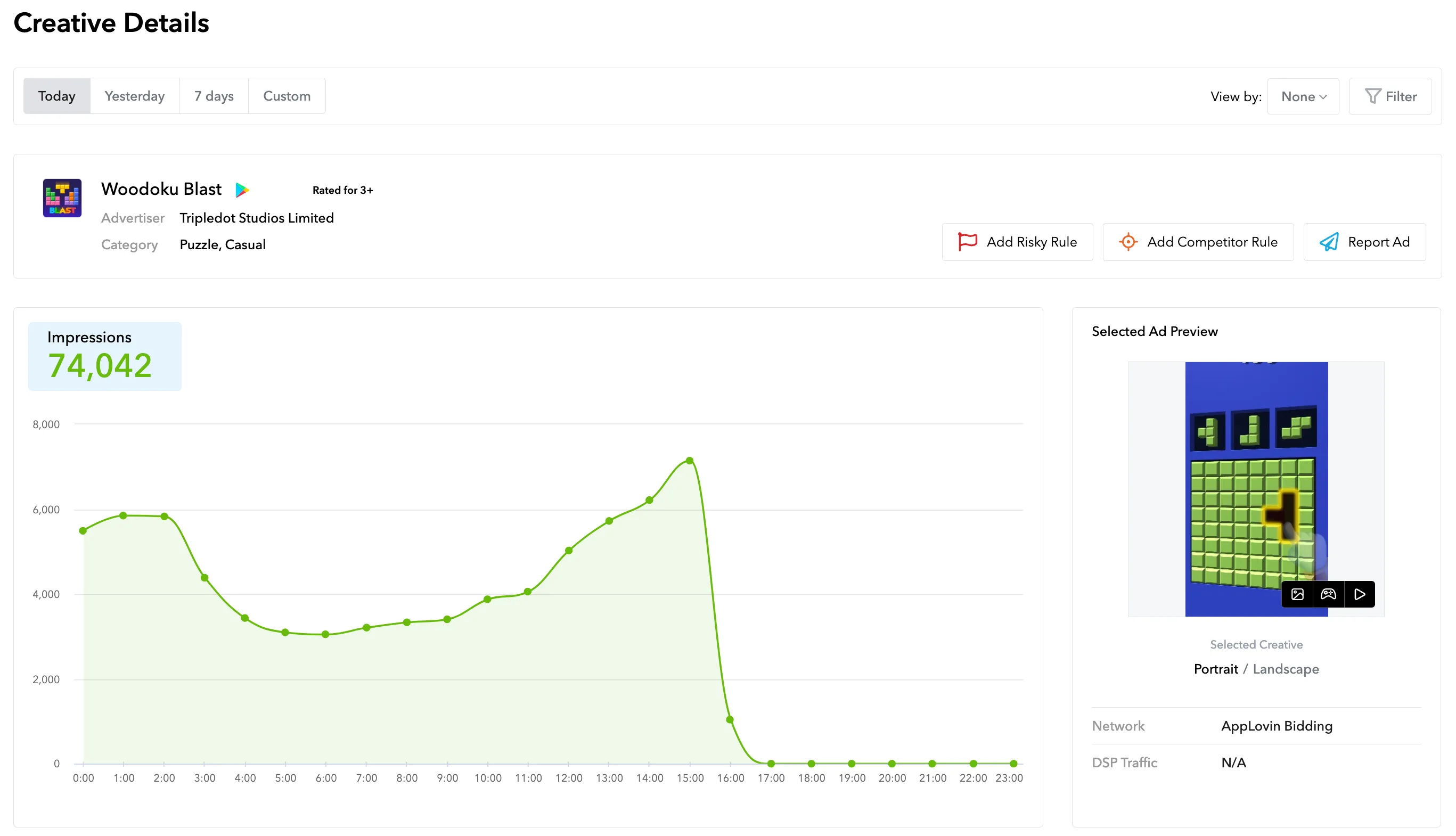Click the Impressions metric card

[x=104, y=357]
